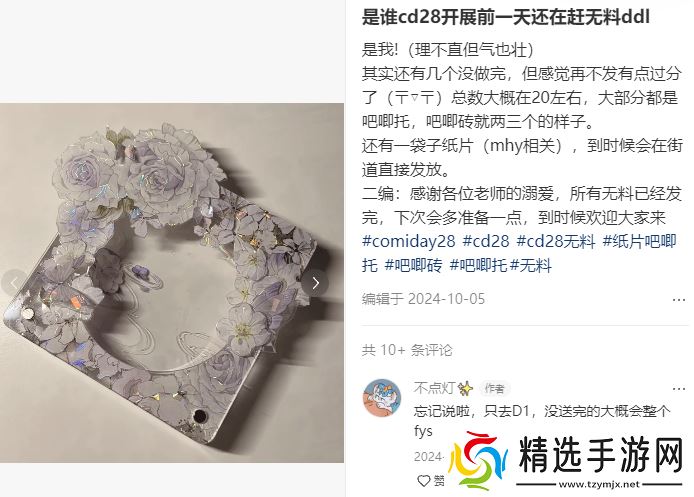Open commenter name 不点灯

tap(434, 388)
